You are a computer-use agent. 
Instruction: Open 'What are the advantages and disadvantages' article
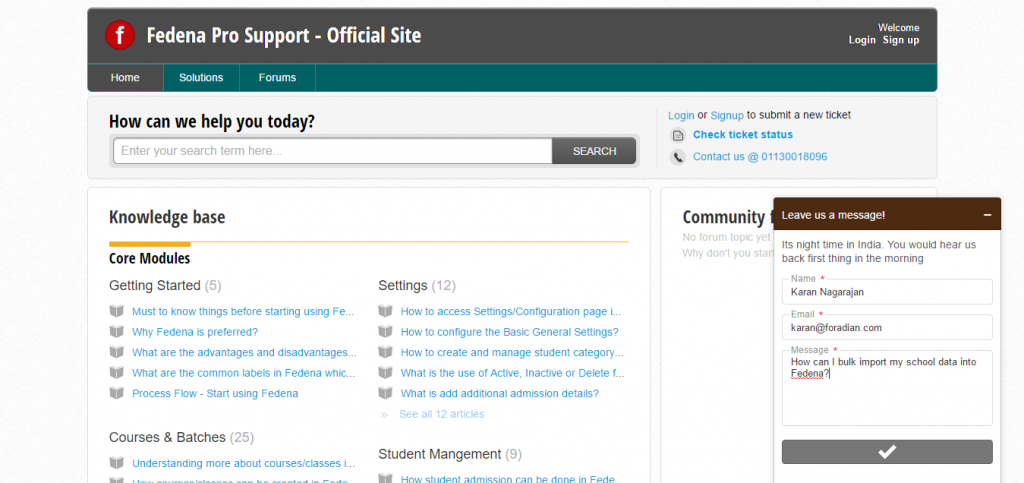244,352
